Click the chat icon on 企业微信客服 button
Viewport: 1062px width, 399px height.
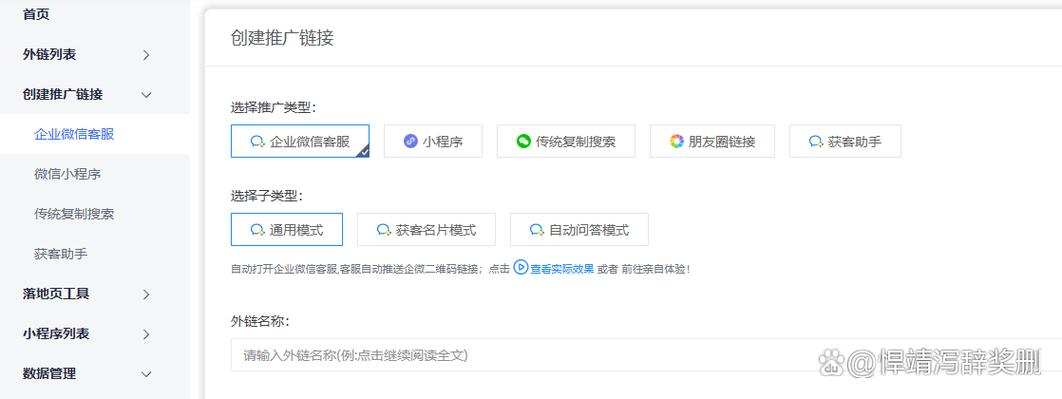coord(257,142)
